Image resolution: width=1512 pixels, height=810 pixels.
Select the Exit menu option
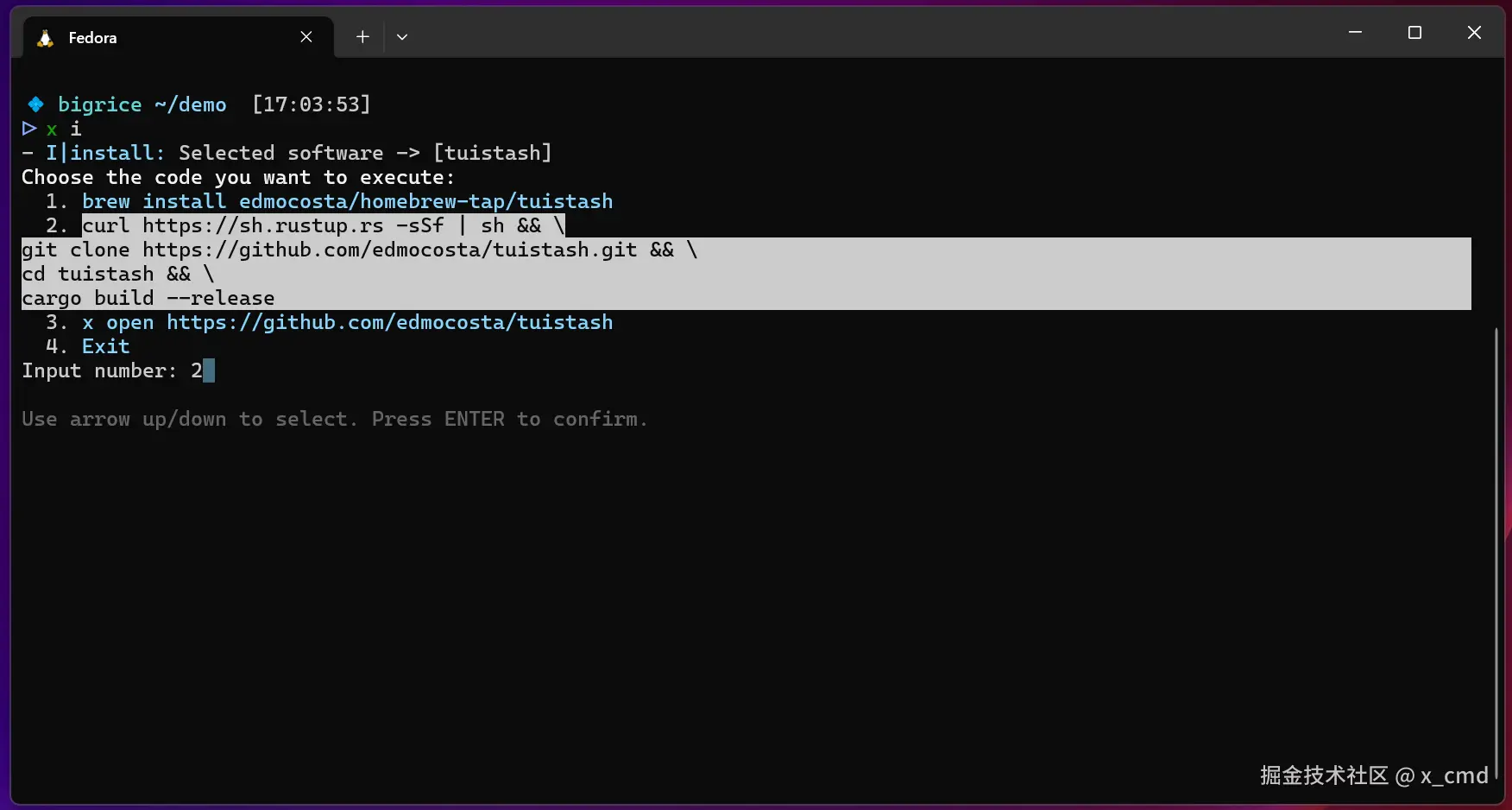point(105,346)
